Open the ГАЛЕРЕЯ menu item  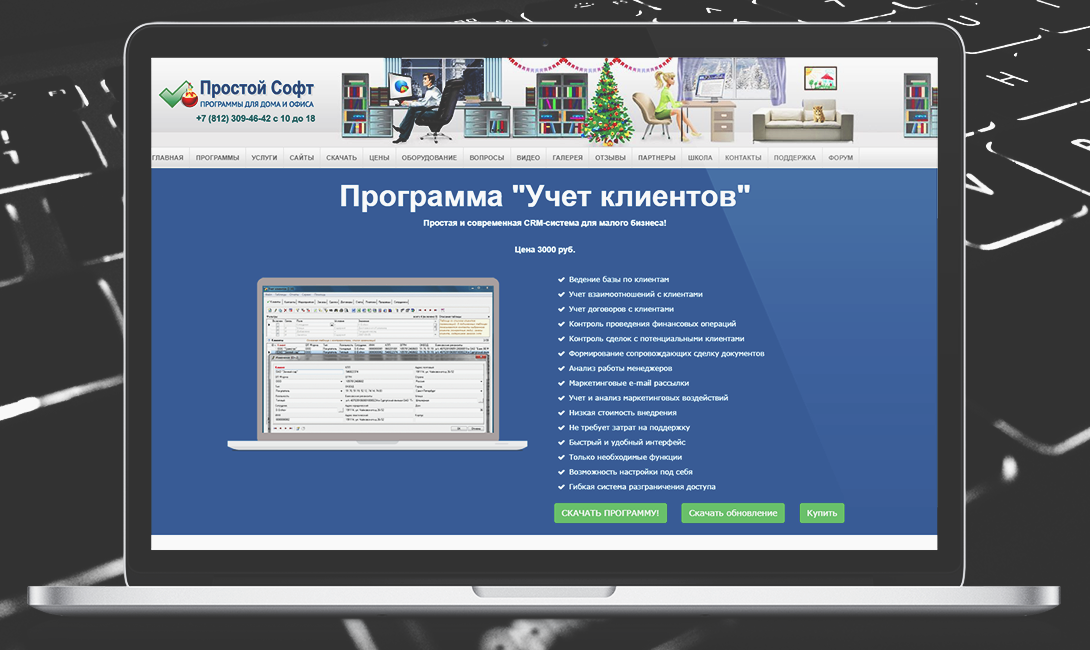coord(567,158)
